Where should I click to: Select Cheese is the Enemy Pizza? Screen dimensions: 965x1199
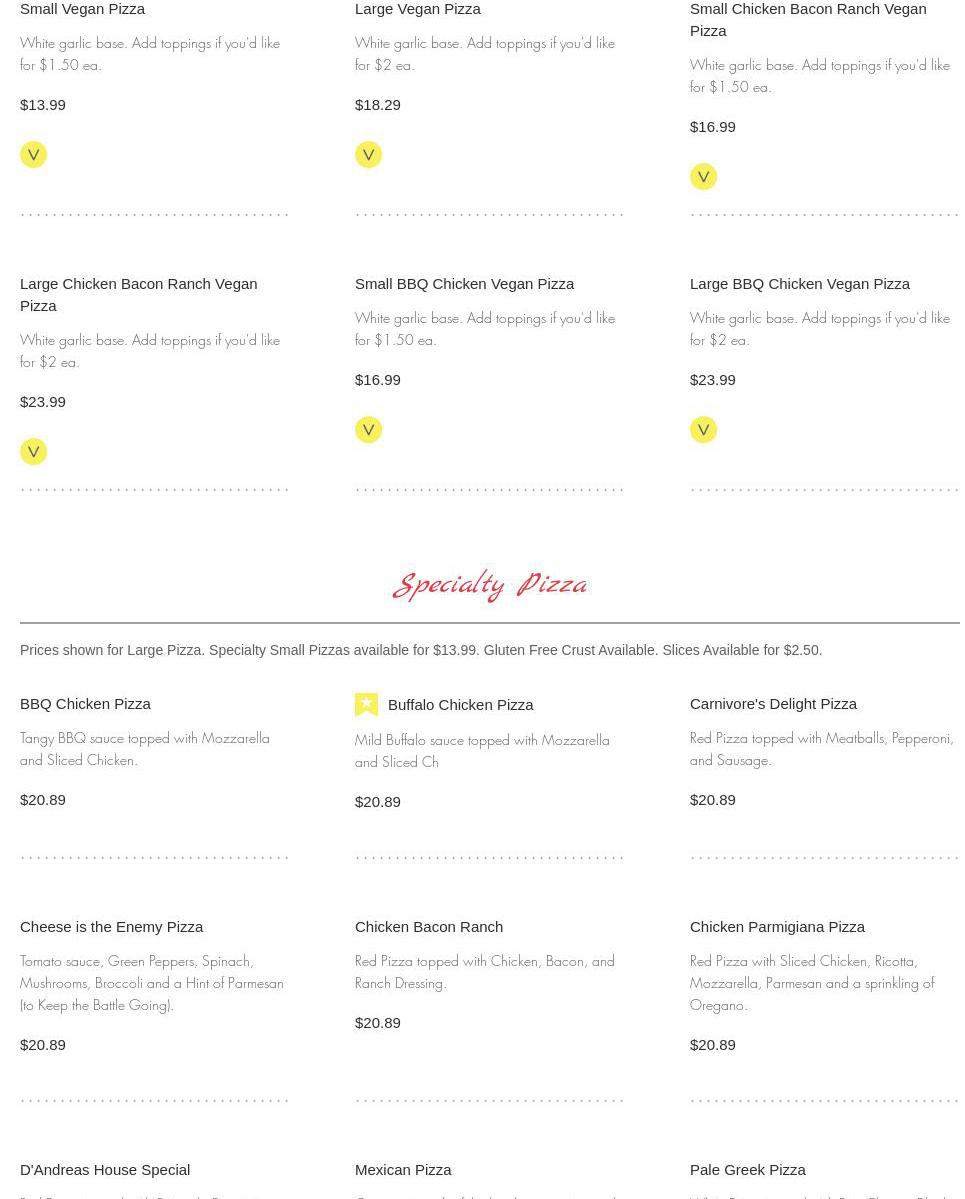(x=111, y=926)
